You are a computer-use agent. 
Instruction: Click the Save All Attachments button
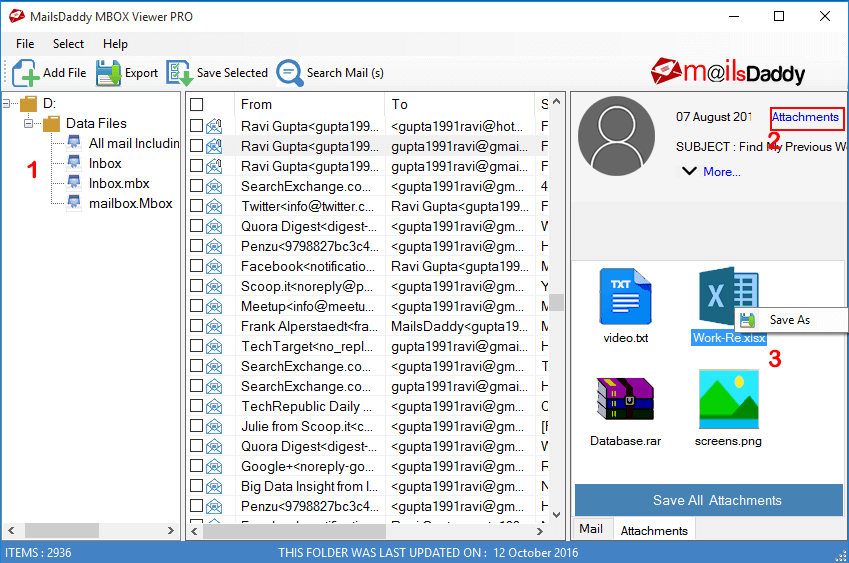pyautogui.click(x=709, y=500)
